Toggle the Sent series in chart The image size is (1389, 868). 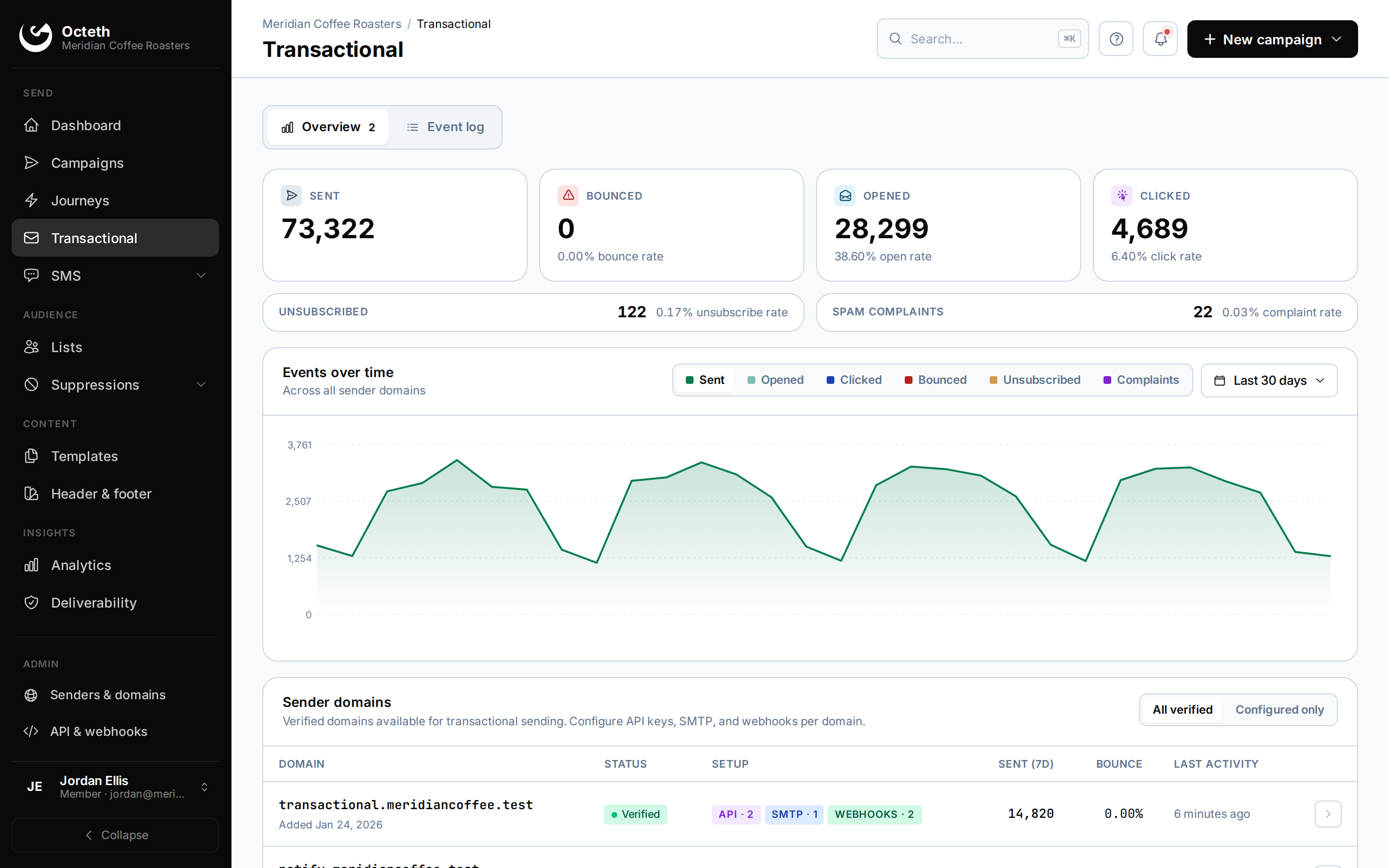[x=706, y=380]
